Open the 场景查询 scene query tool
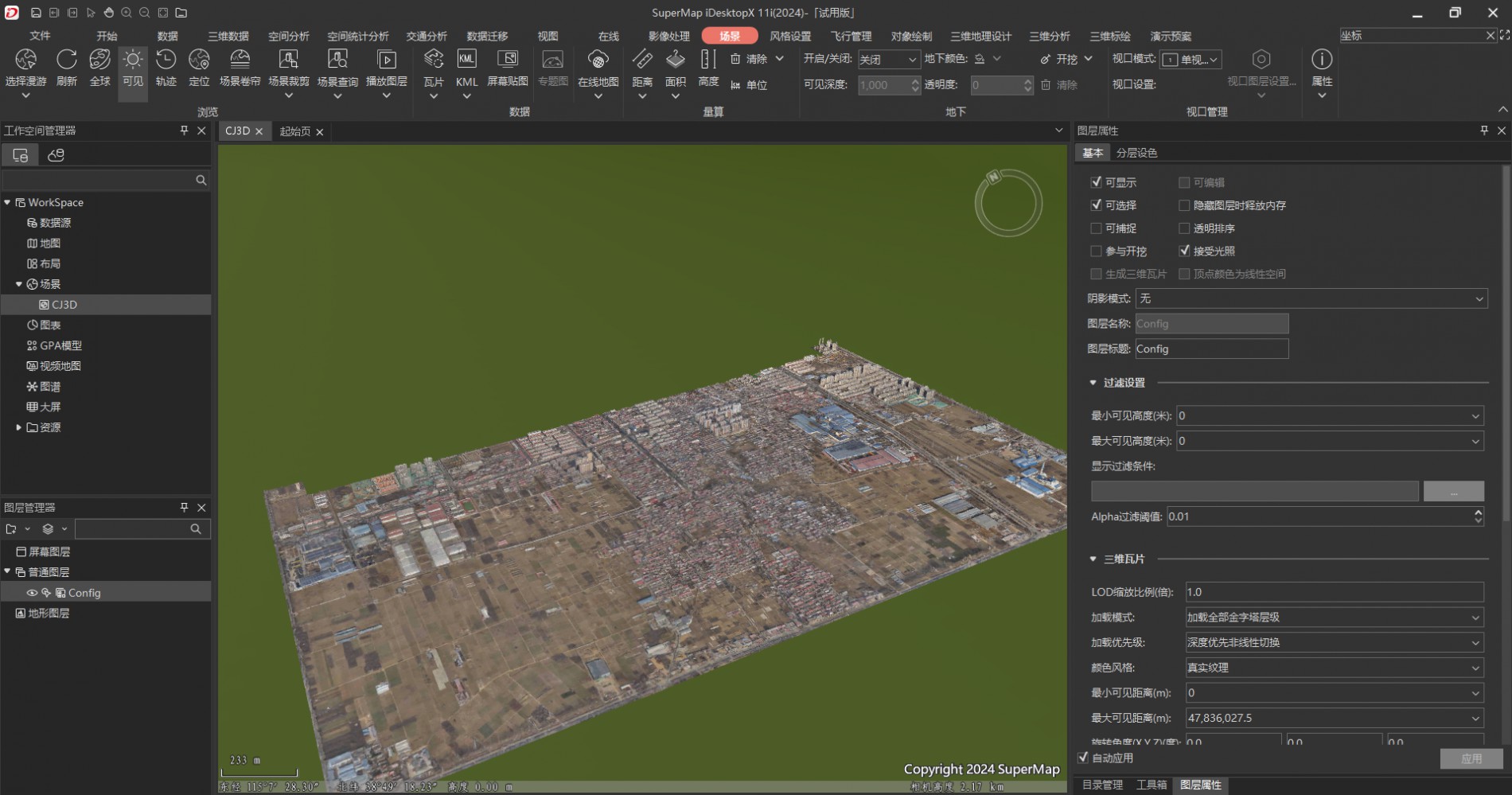 coord(337,74)
